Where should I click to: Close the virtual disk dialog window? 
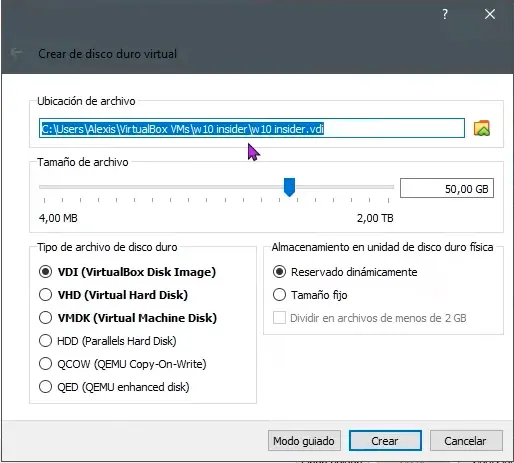[x=490, y=14]
